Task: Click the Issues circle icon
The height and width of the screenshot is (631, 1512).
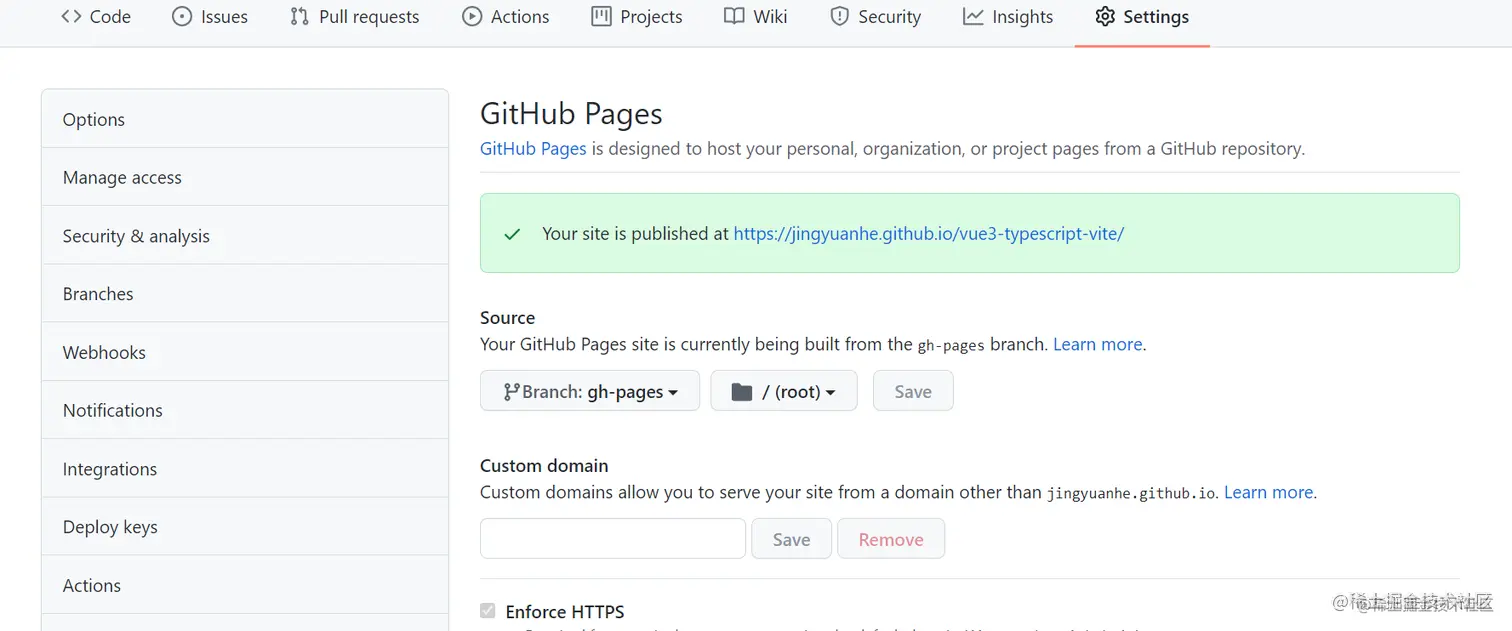Action: tap(181, 17)
